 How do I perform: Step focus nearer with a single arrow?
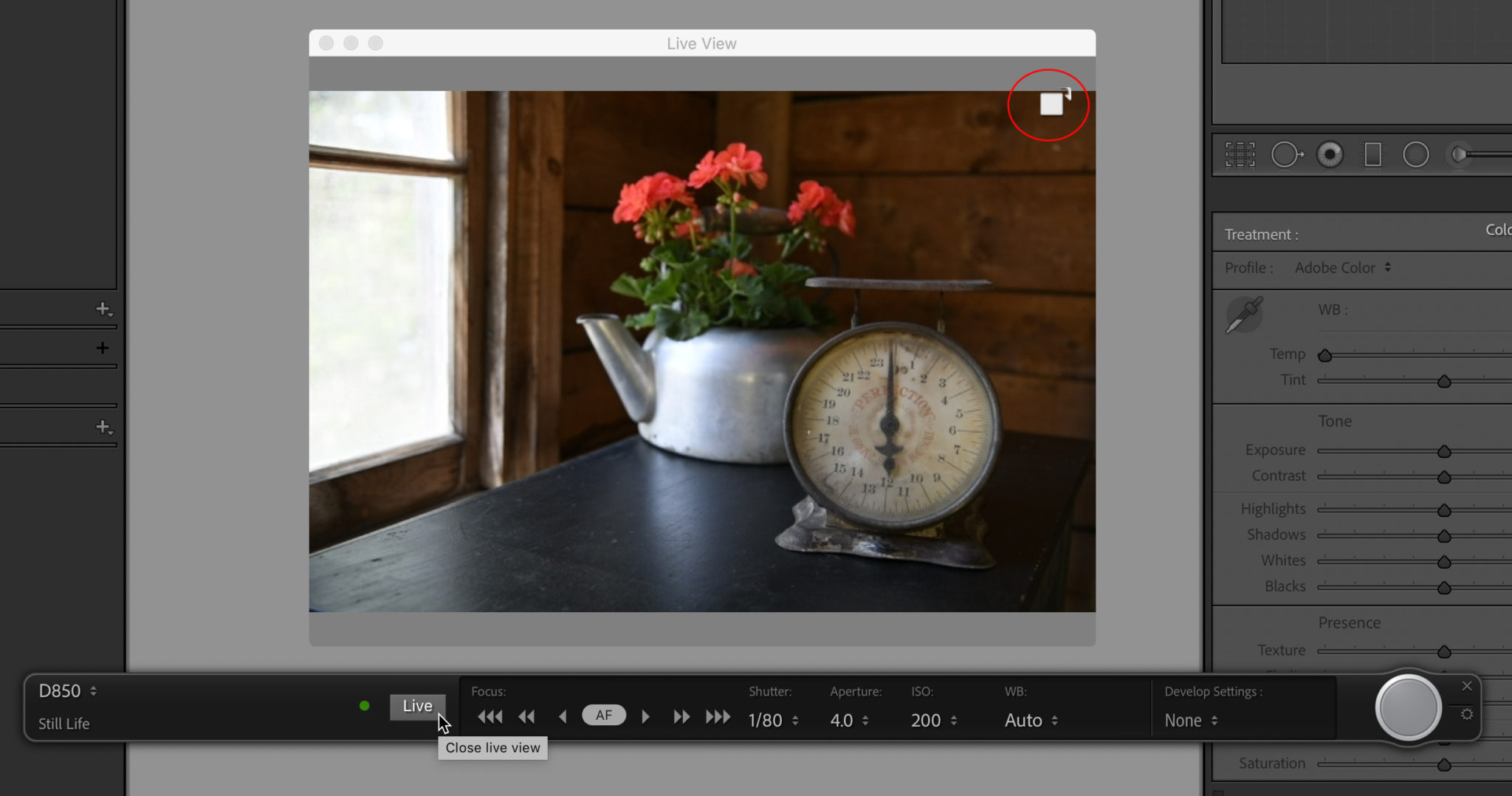pos(563,716)
